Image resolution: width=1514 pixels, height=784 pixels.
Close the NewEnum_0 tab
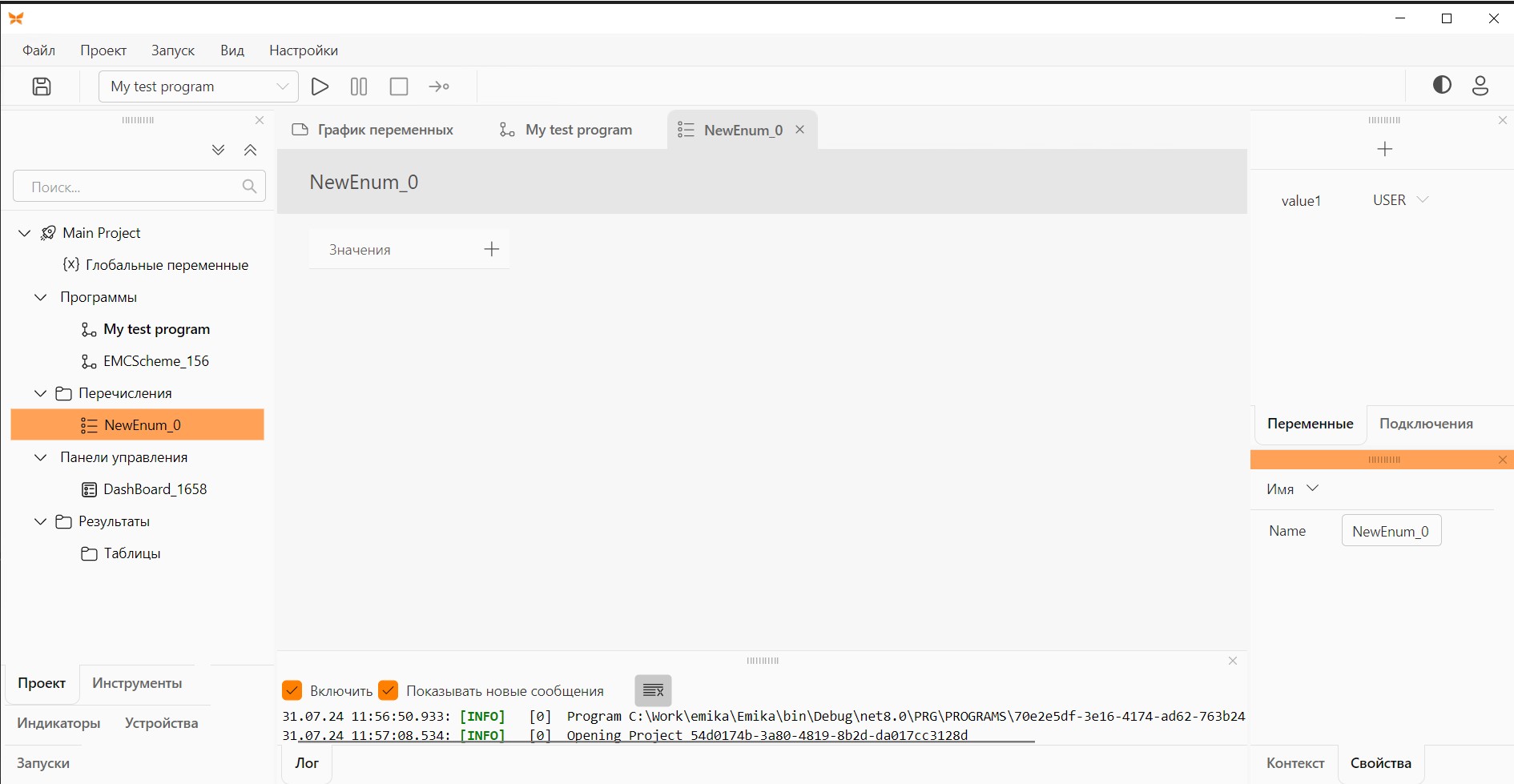[x=799, y=130]
